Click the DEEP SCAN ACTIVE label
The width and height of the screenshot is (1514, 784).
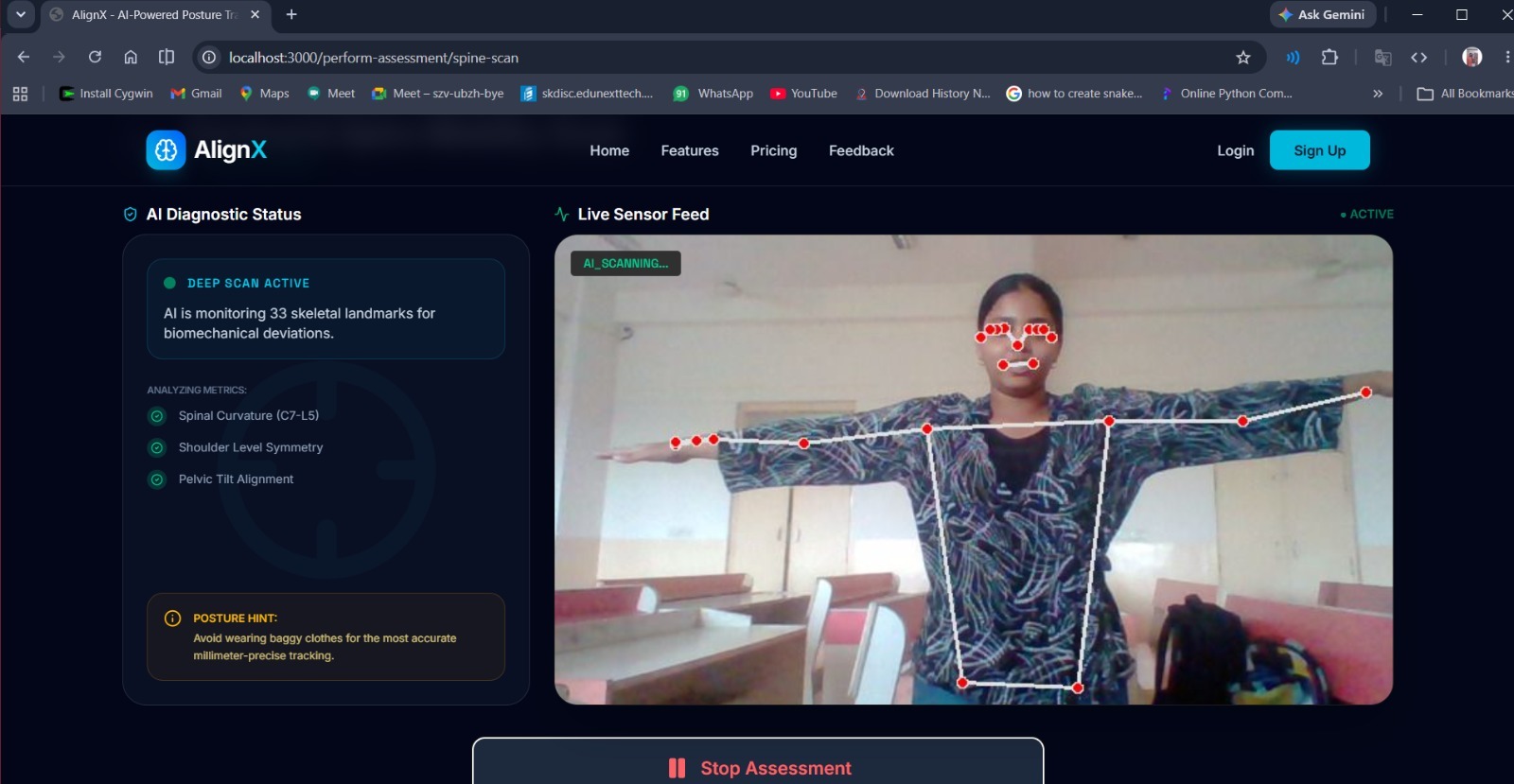click(x=248, y=283)
